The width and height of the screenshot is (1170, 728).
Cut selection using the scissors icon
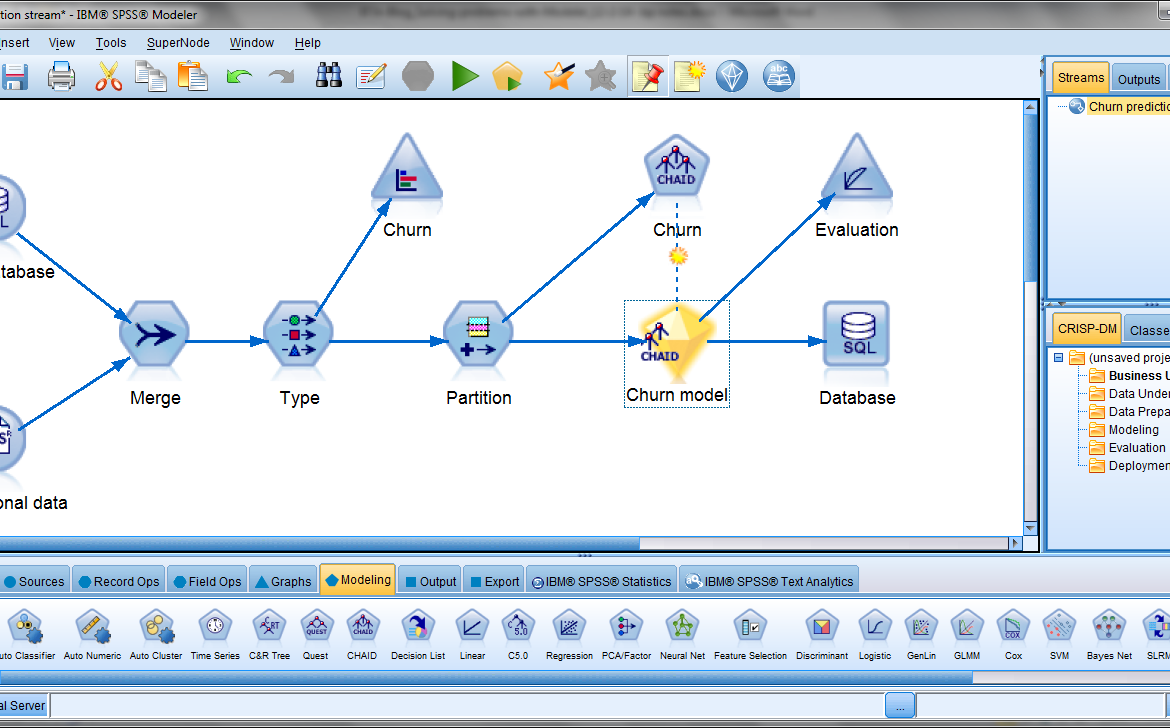pyautogui.click(x=108, y=77)
